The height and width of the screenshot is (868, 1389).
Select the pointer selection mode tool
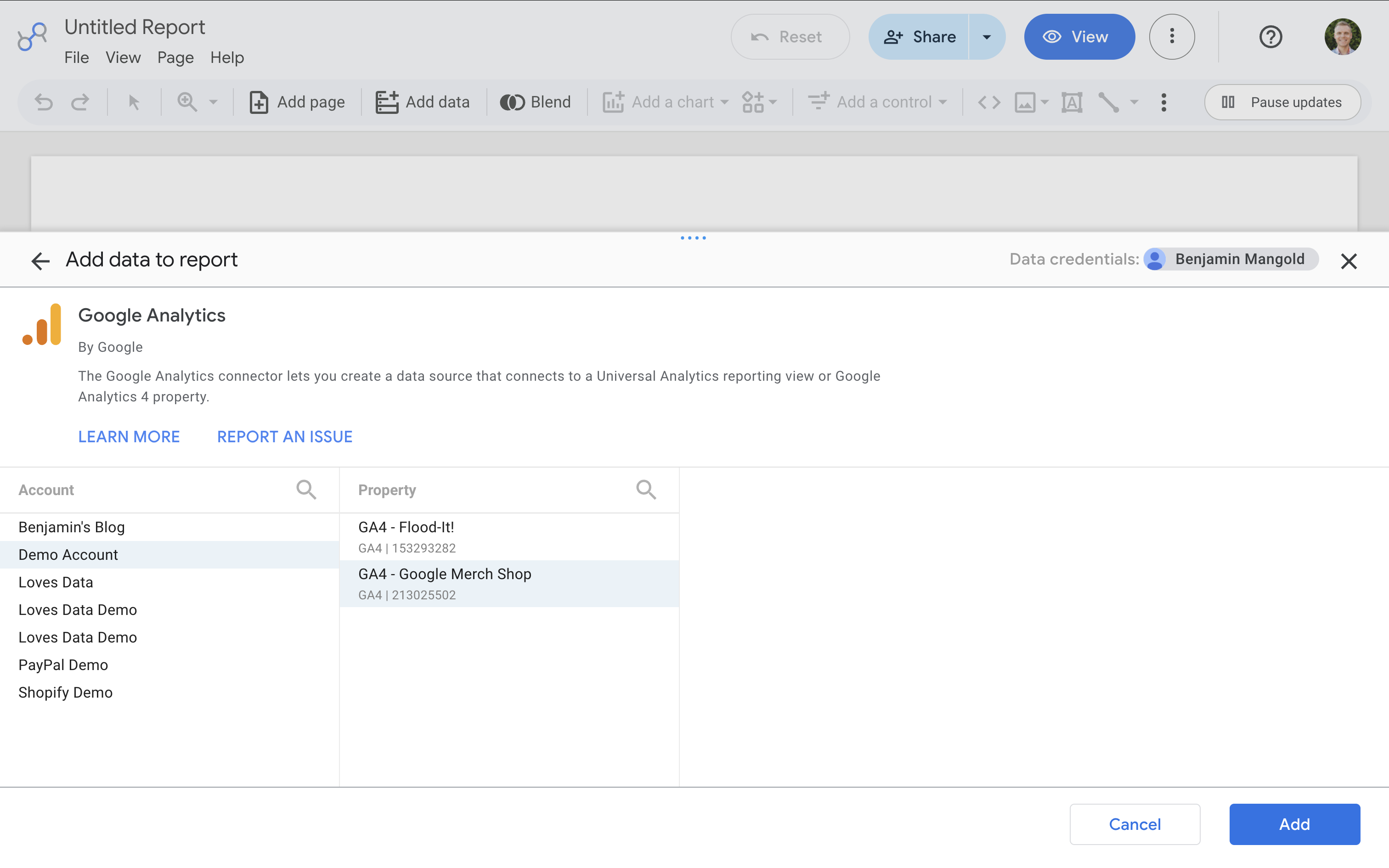(x=134, y=102)
